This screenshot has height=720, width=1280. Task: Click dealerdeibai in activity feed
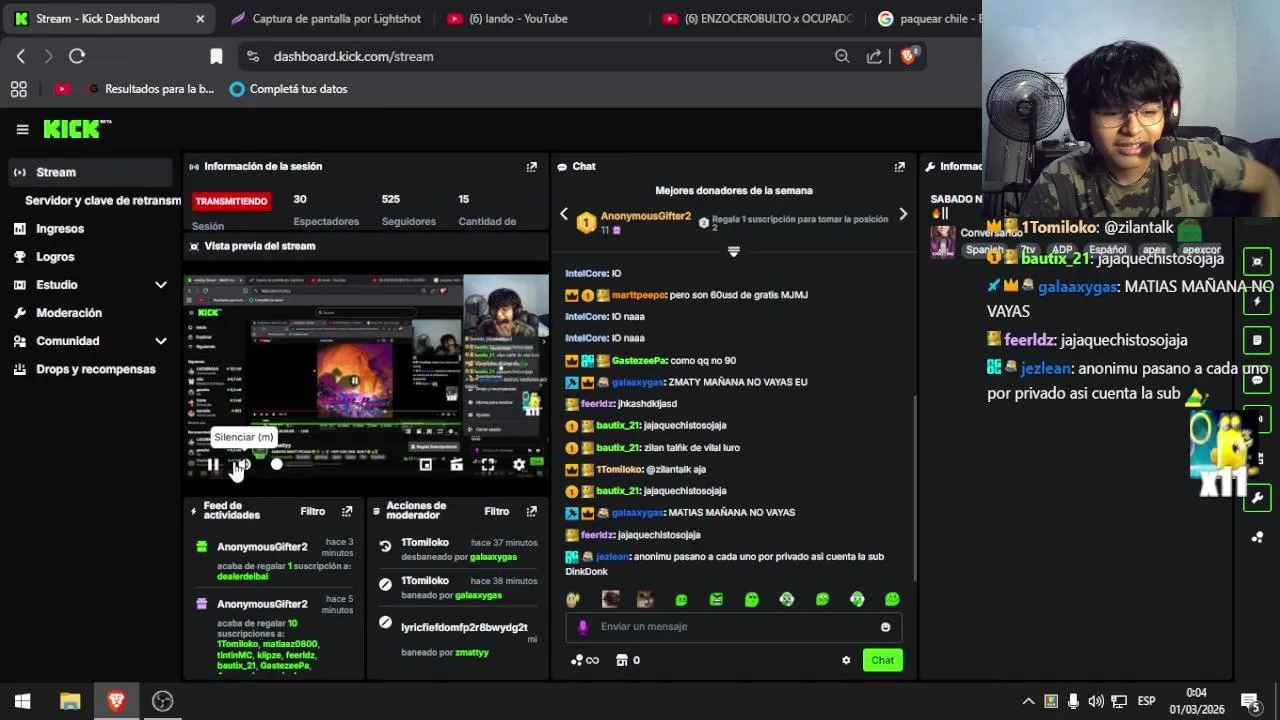[242, 576]
